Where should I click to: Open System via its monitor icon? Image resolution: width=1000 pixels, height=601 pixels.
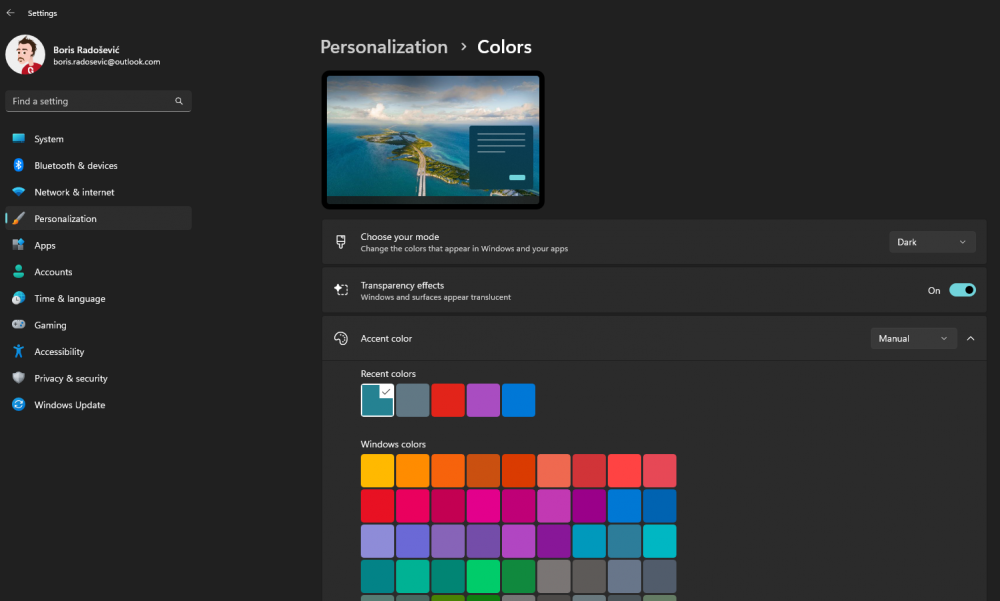pyautogui.click(x=18, y=138)
